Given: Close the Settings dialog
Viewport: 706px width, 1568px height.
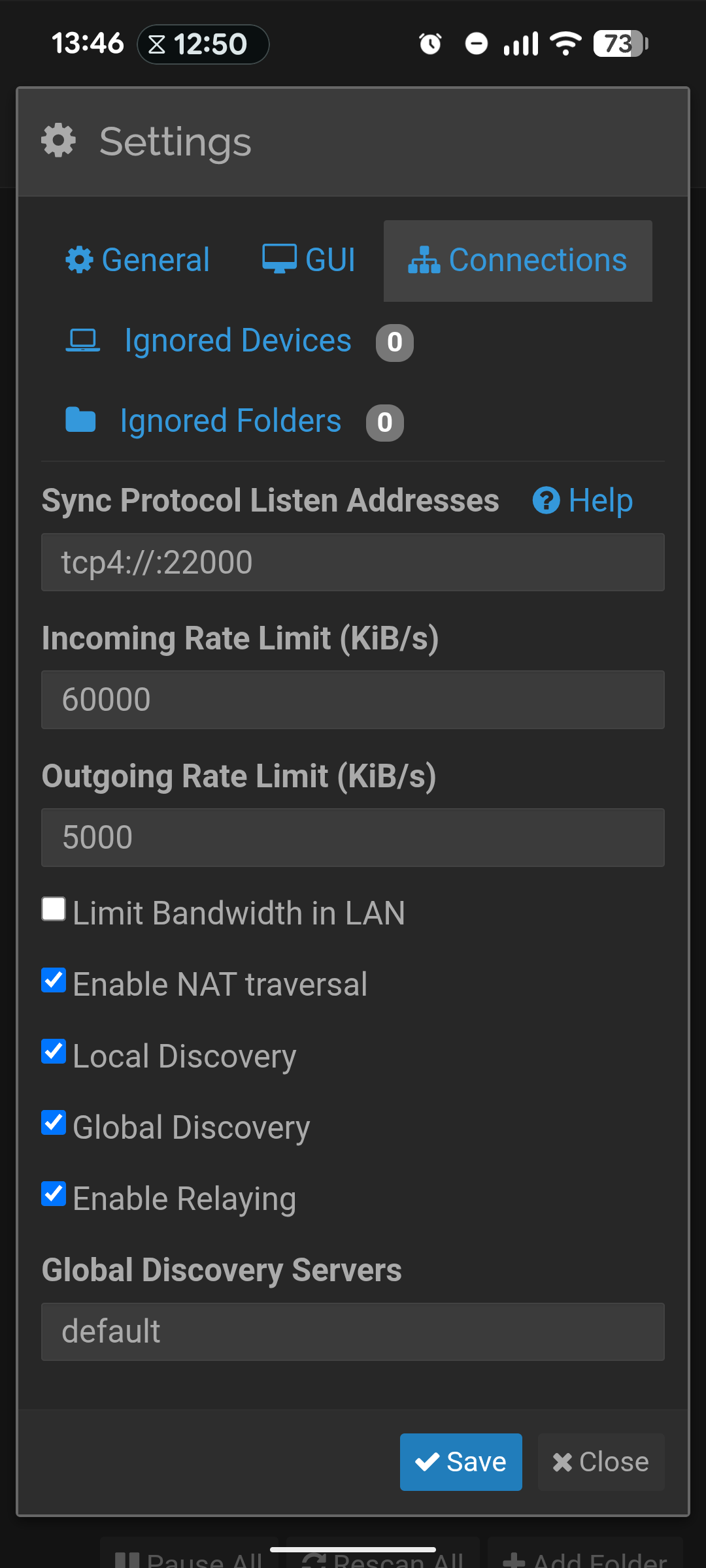Looking at the screenshot, I should click(601, 1462).
